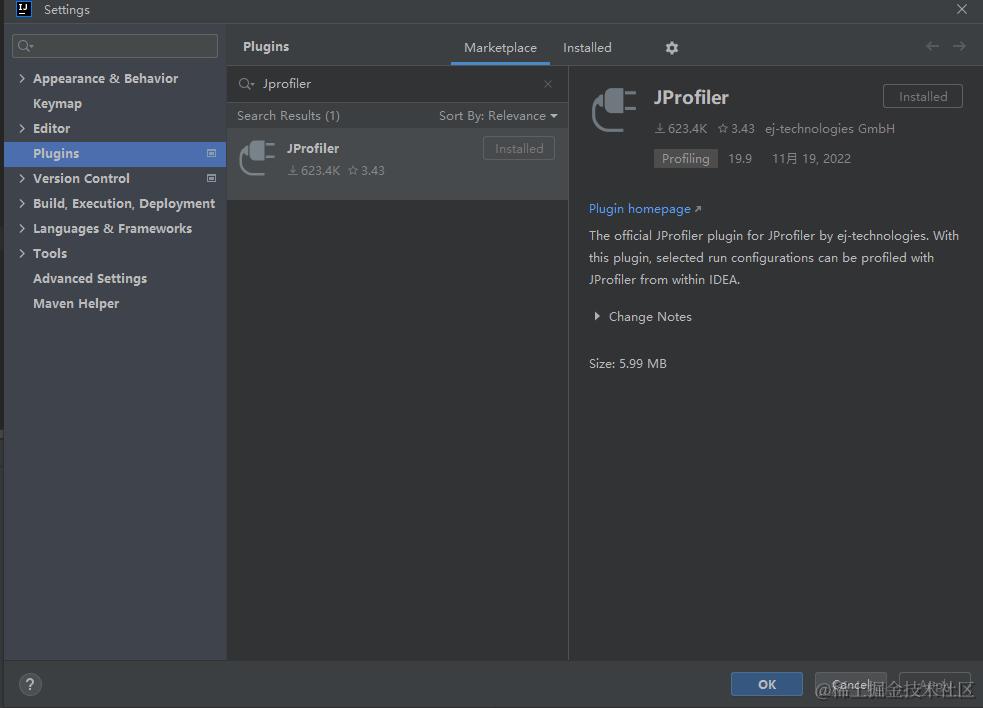Open the Sort By Relevance dropdown
The height and width of the screenshot is (708, 983).
point(498,116)
